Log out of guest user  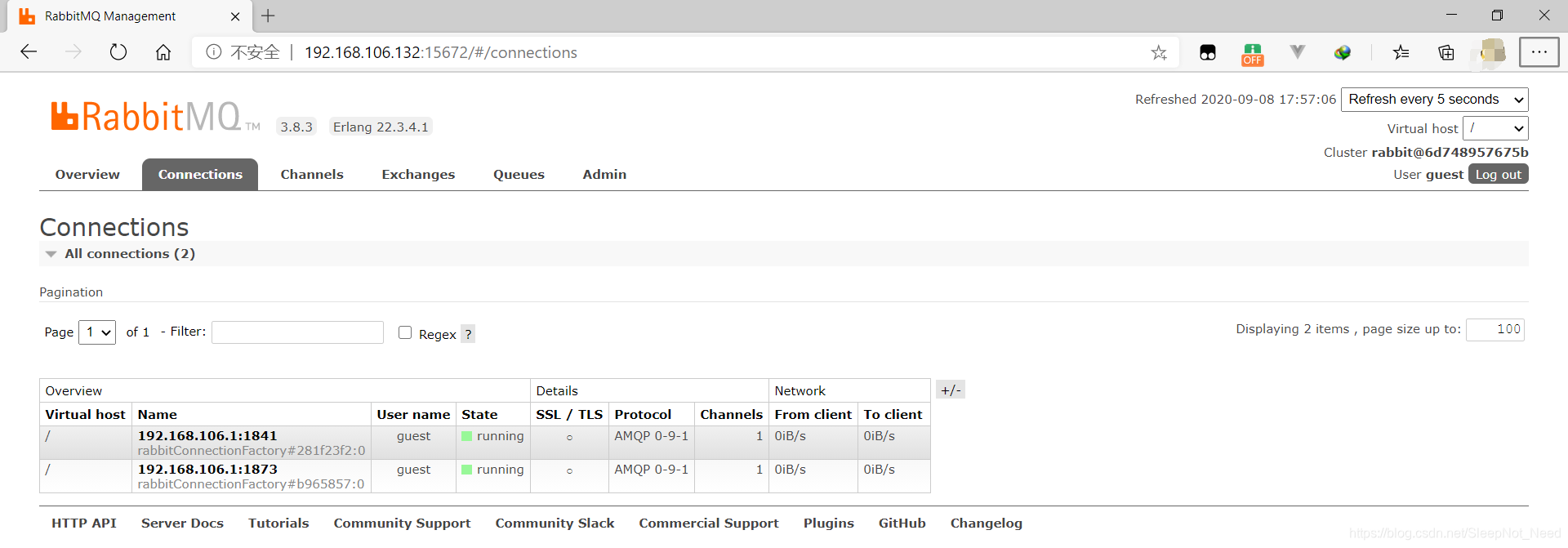coord(1499,175)
